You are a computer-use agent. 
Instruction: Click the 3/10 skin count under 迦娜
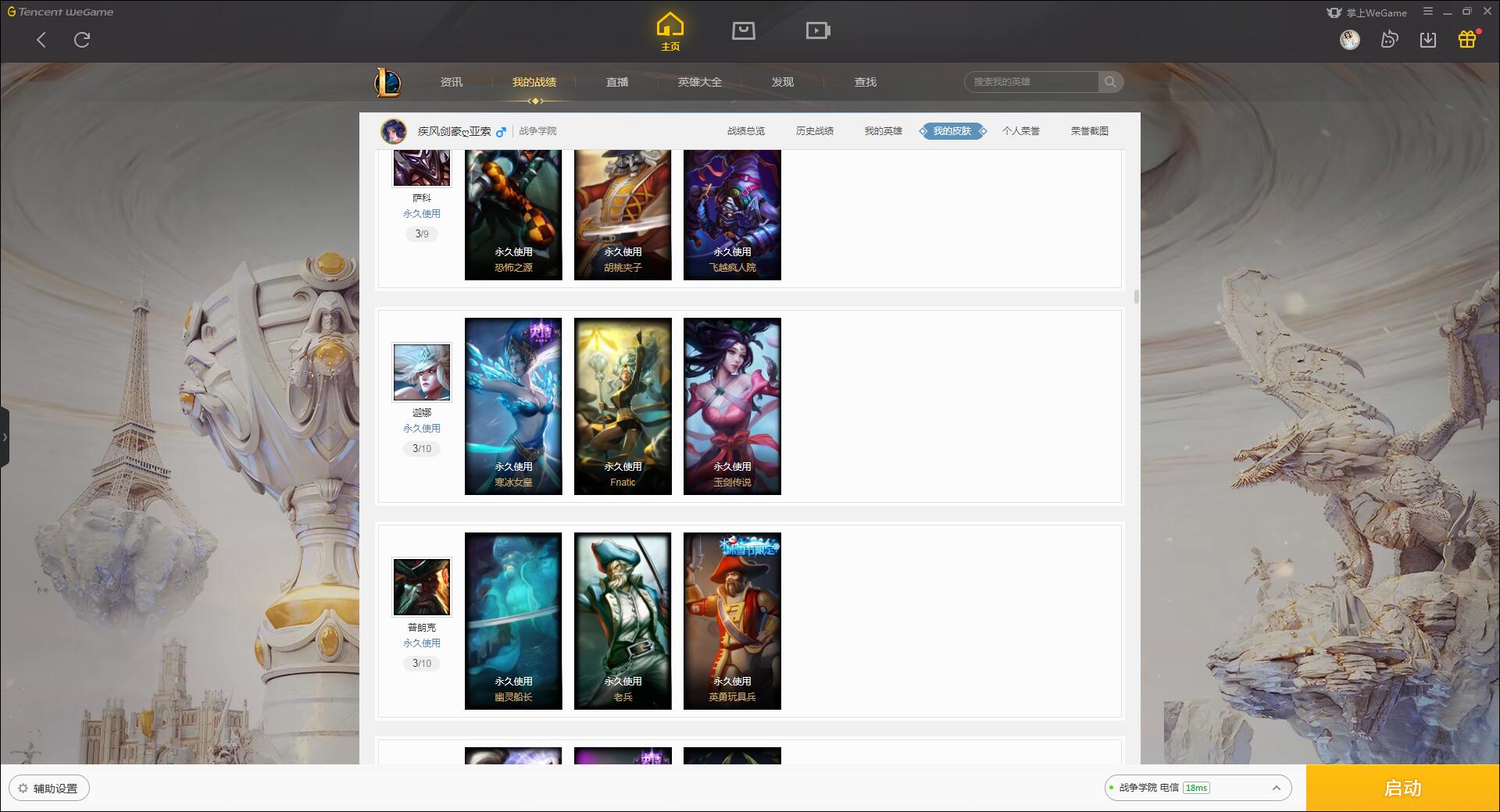click(x=422, y=448)
